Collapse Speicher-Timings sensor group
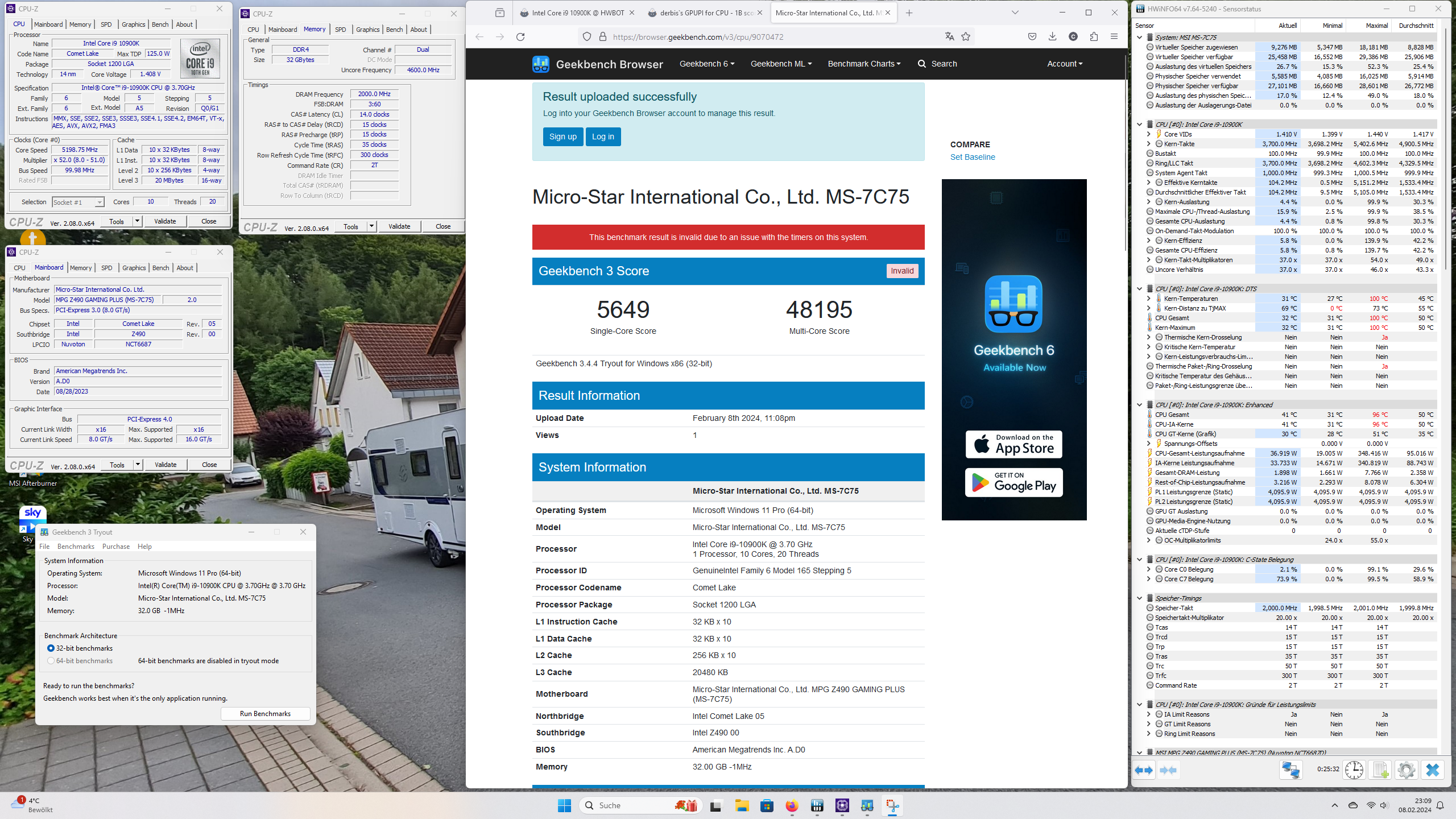Screen dimensions: 1456x819 pyautogui.click(x=1139, y=598)
